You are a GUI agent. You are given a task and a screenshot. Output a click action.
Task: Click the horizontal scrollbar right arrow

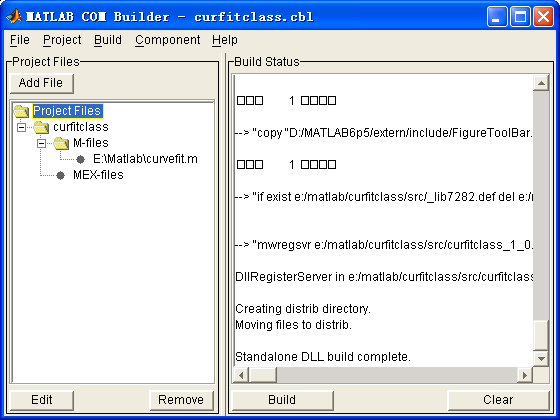coord(525,375)
